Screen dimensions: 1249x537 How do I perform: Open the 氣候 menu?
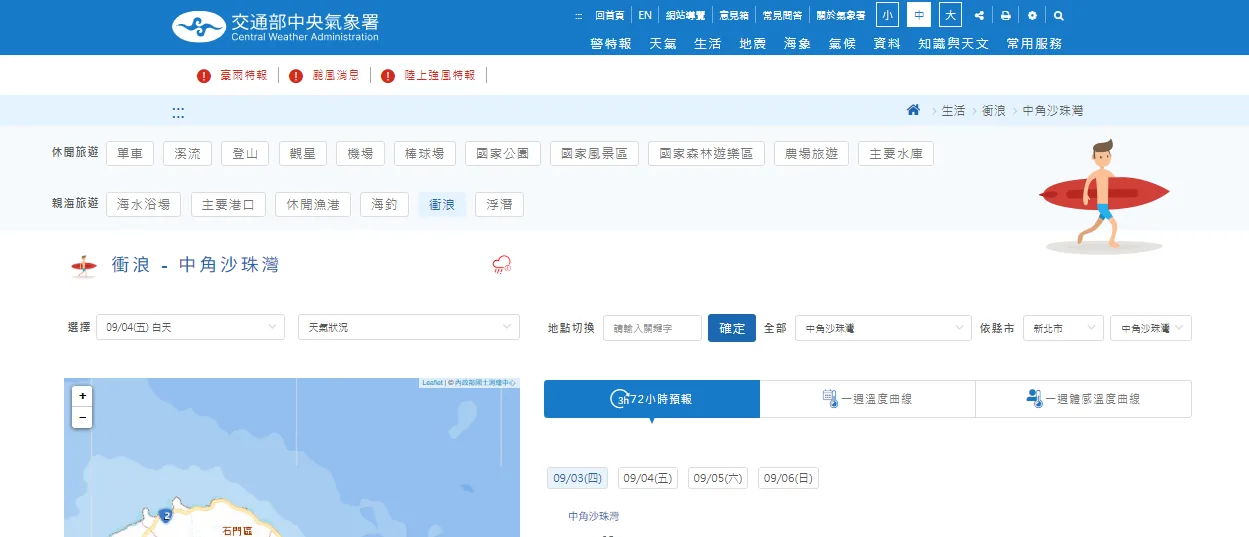pyautogui.click(x=842, y=44)
